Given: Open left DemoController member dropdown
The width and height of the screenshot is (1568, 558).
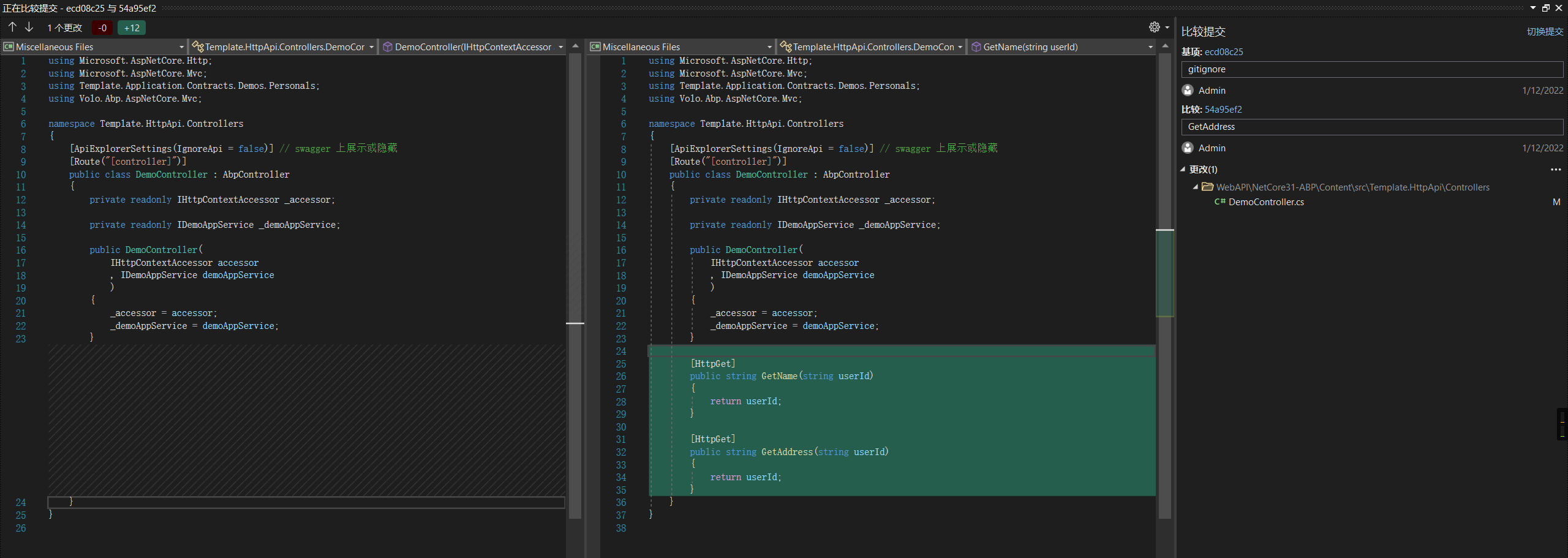Looking at the screenshot, I should (x=472, y=47).
